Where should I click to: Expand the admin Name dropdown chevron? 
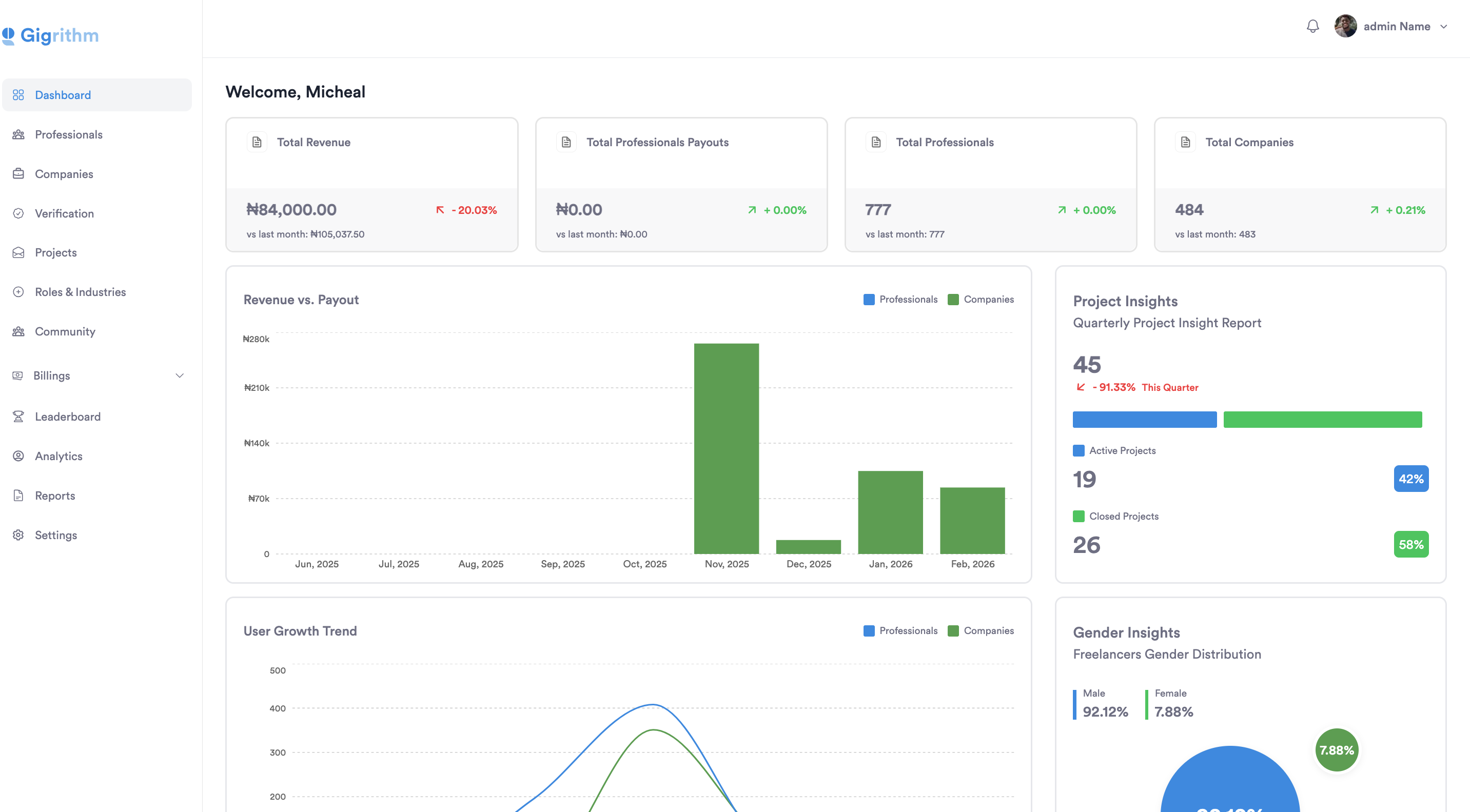(x=1443, y=27)
